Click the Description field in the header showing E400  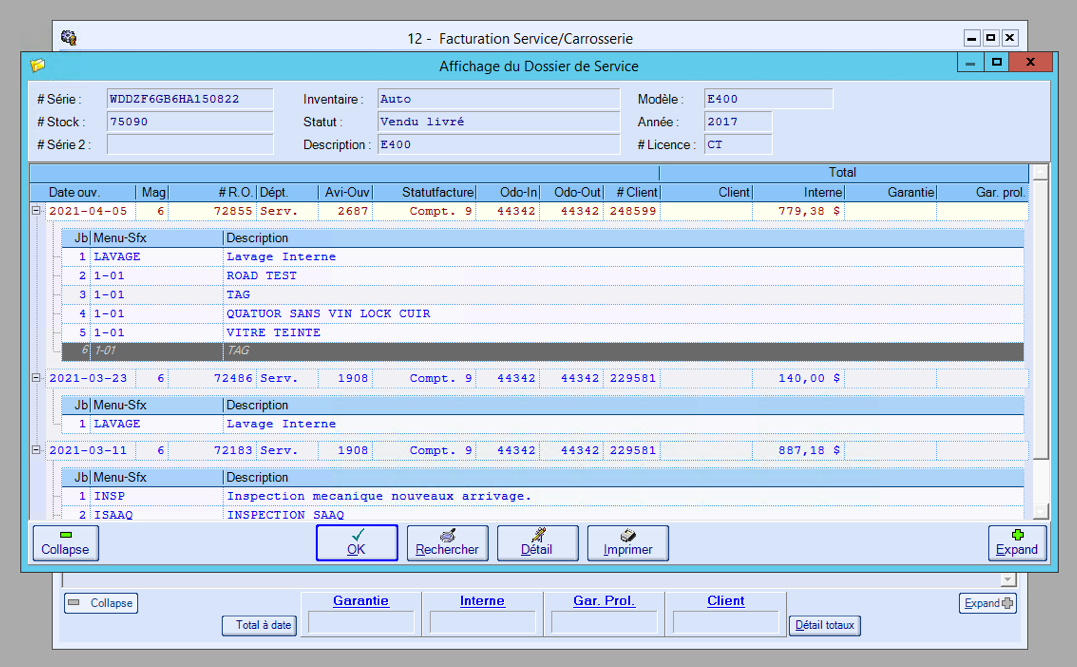[x=499, y=144]
